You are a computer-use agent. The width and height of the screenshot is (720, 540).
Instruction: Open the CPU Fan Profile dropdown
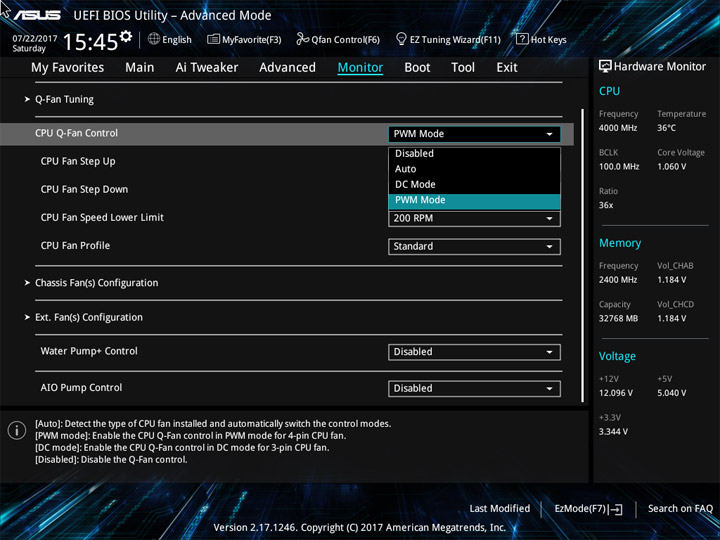[474, 247]
